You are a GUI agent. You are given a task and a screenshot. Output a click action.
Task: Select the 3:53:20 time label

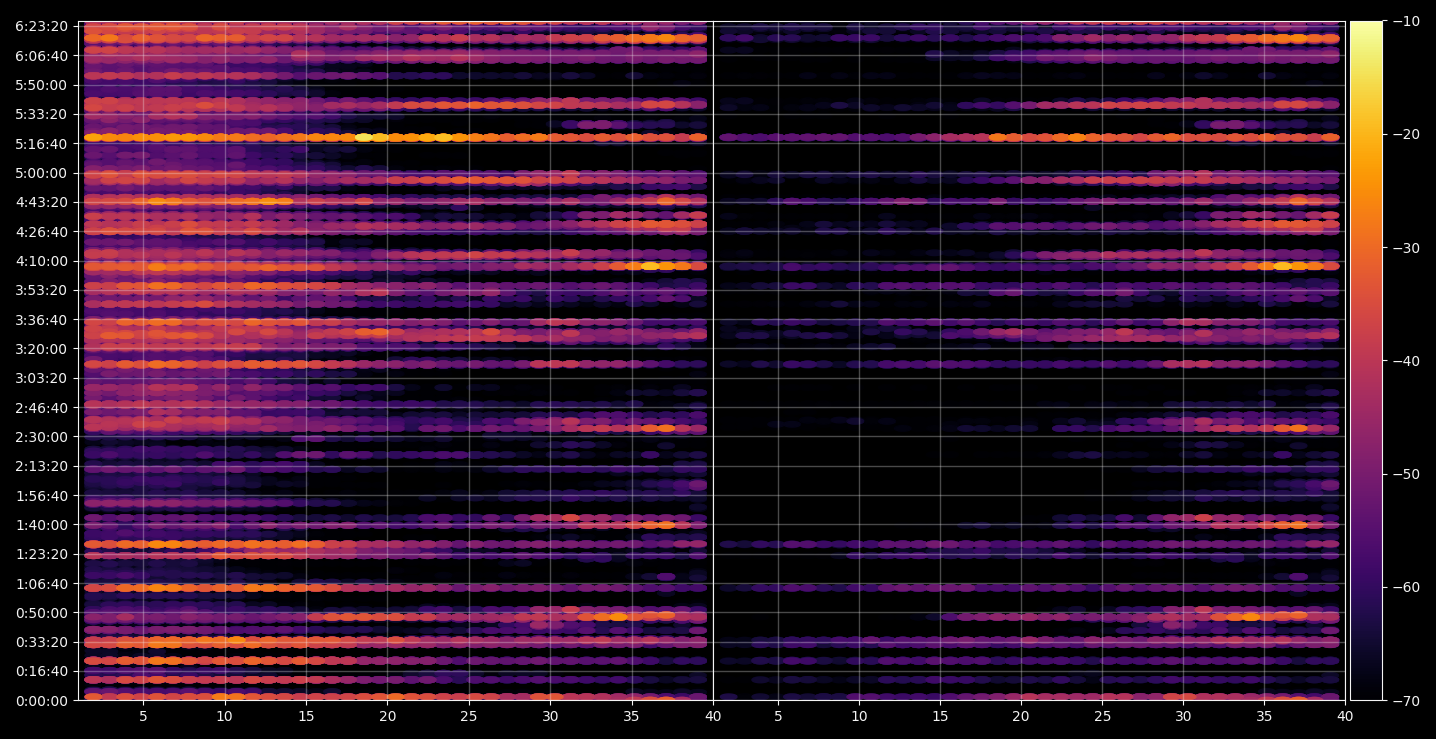41,290
